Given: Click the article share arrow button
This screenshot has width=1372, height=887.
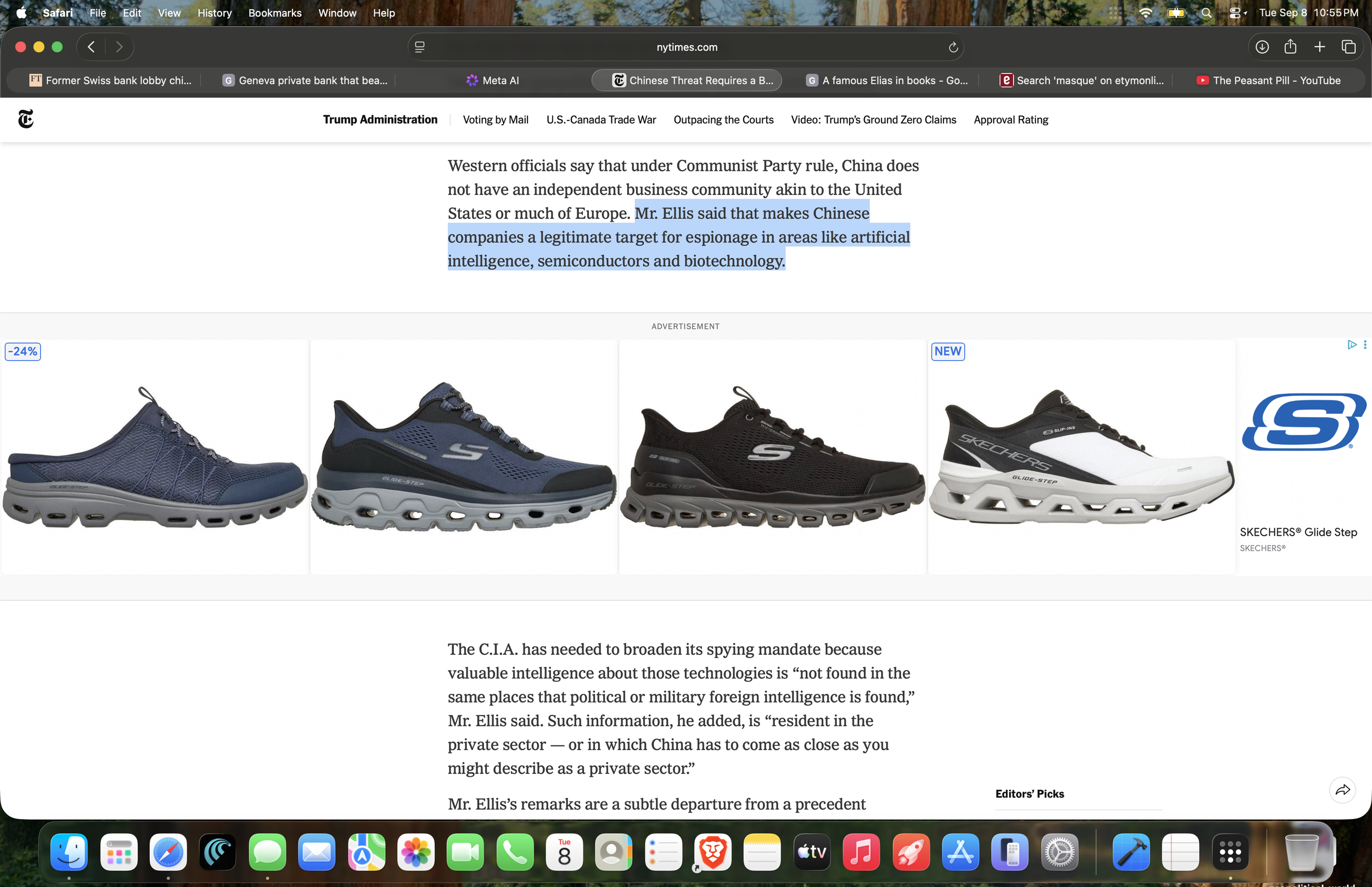Looking at the screenshot, I should tap(1342, 790).
